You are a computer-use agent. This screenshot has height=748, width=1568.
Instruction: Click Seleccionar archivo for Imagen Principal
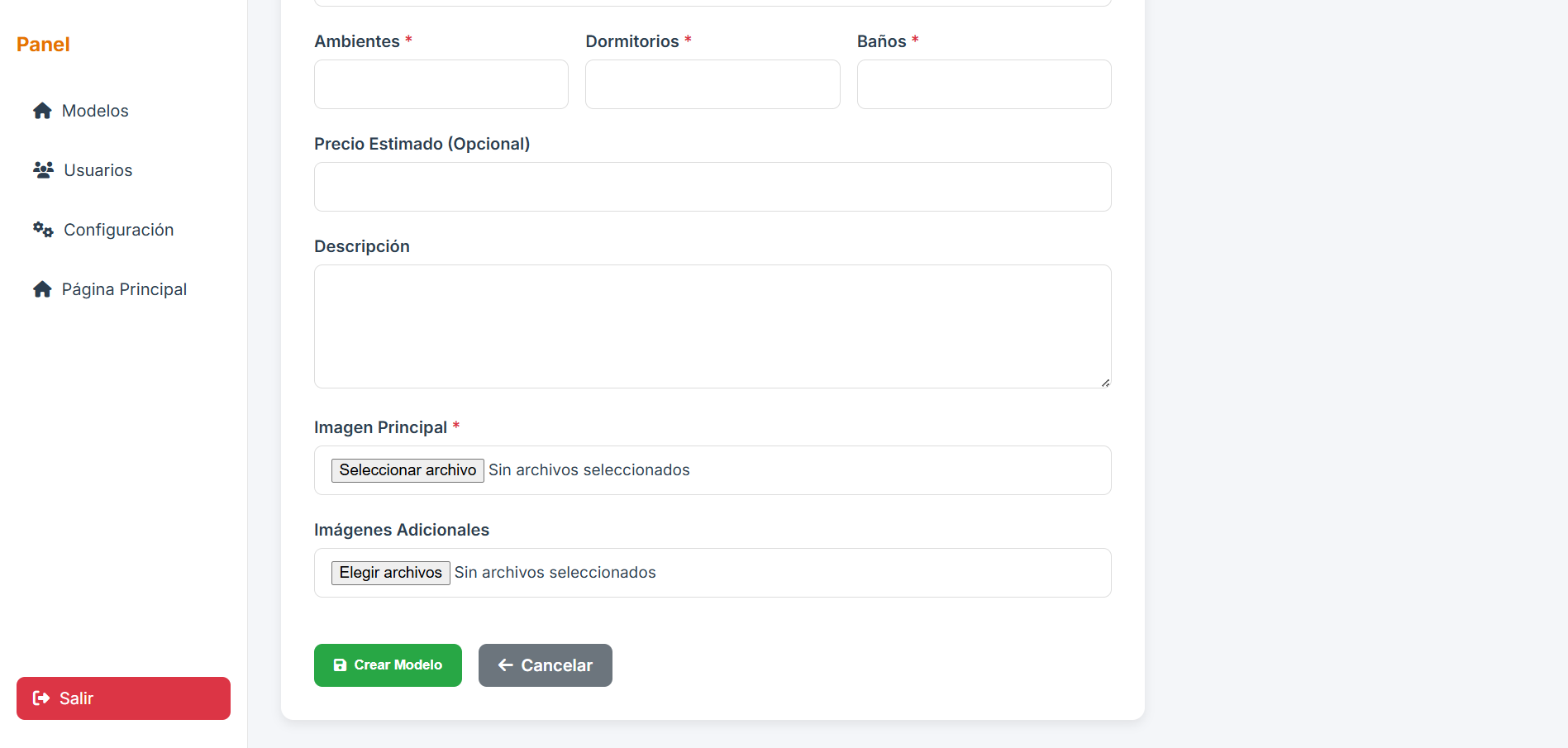(x=407, y=470)
